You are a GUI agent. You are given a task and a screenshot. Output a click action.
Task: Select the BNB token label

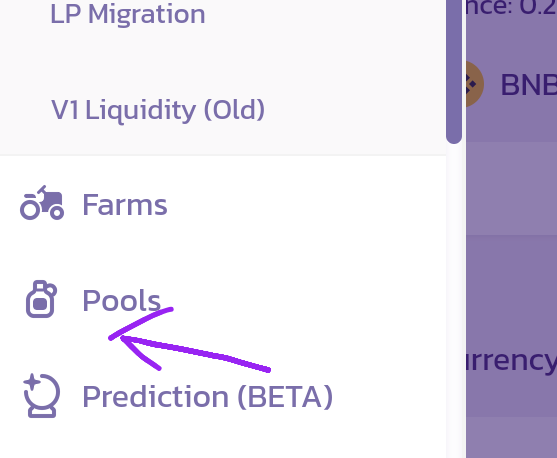[x=528, y=85]
